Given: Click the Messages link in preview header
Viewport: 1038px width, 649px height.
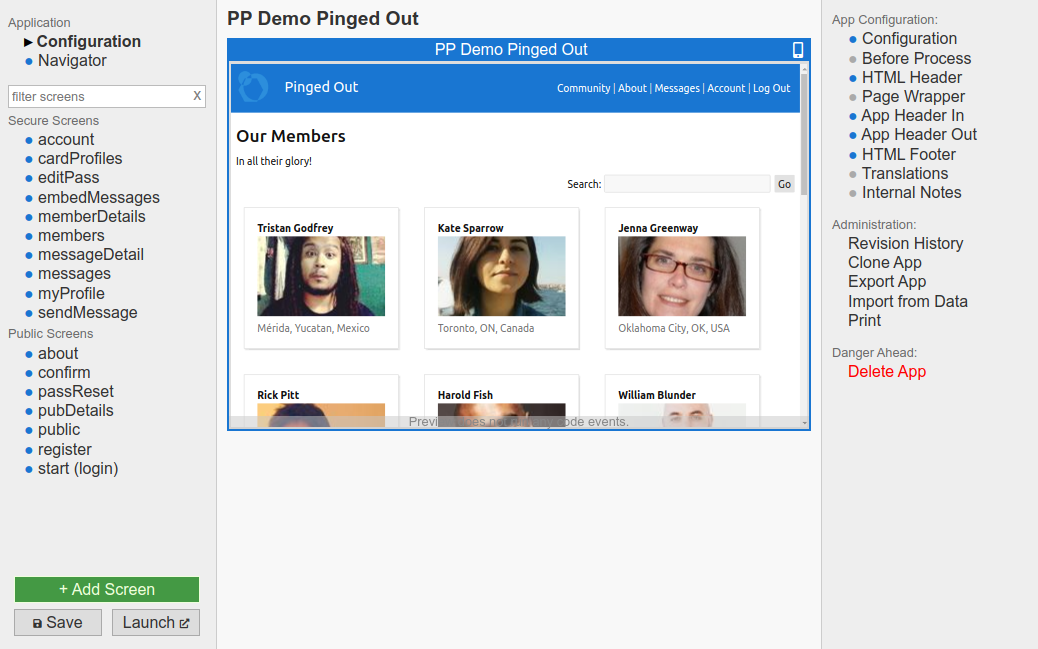Looking at the screenshot, I should click(x=677, y=88).
